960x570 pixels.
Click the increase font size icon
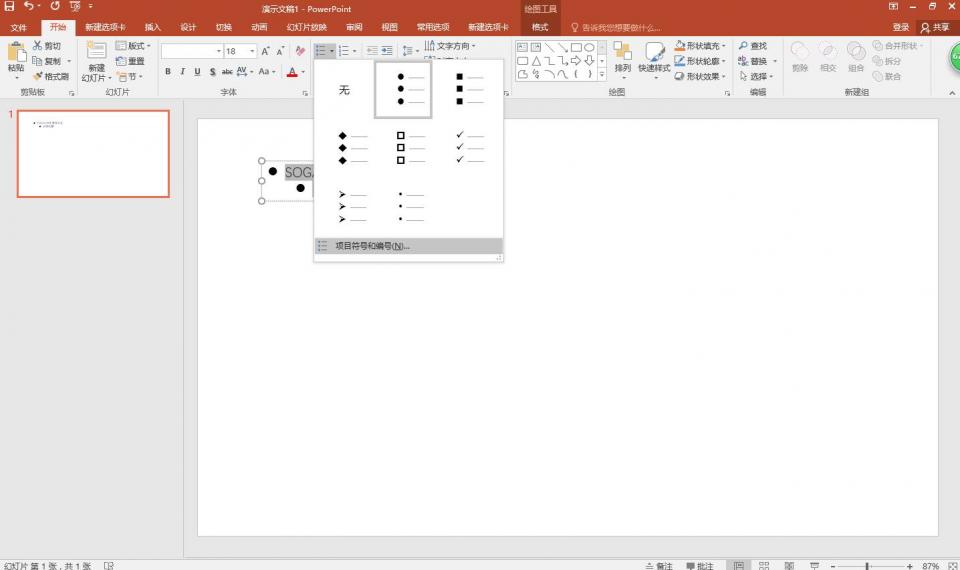[x=266, y=50]
